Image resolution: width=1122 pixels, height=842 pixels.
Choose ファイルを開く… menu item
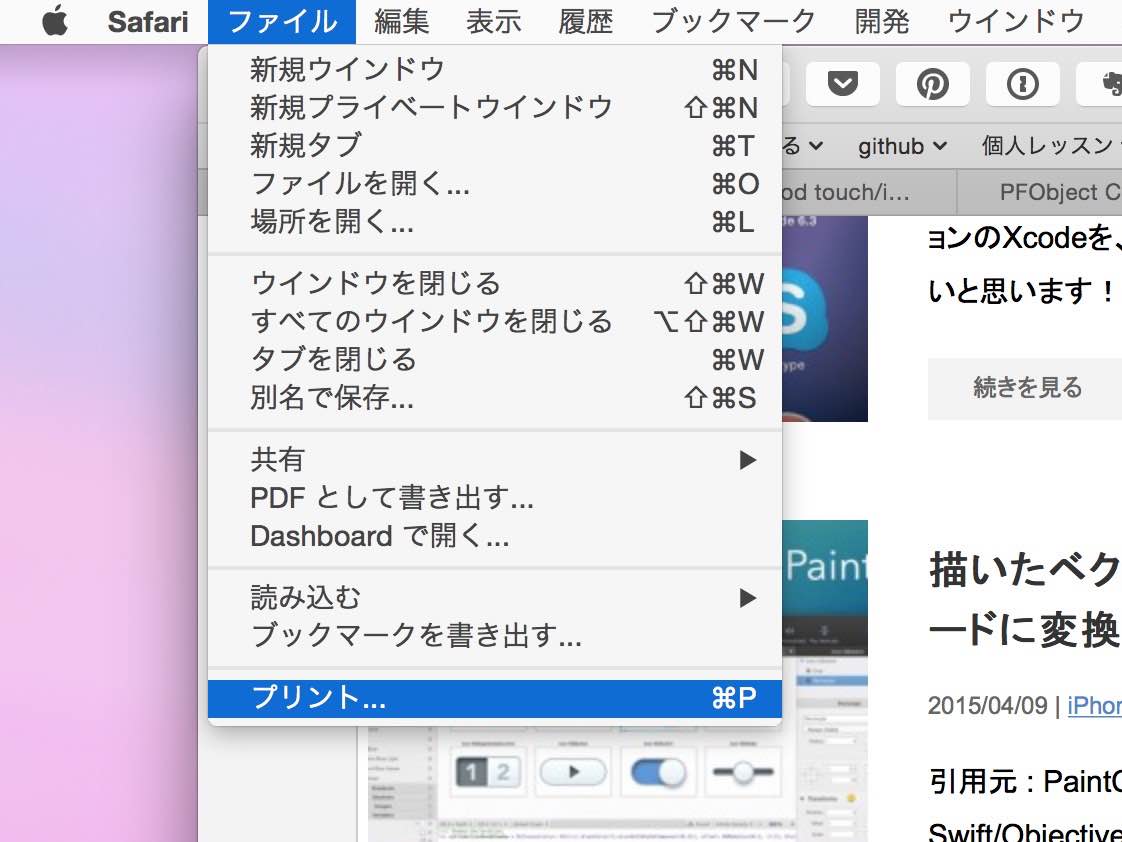pos(494,184)
